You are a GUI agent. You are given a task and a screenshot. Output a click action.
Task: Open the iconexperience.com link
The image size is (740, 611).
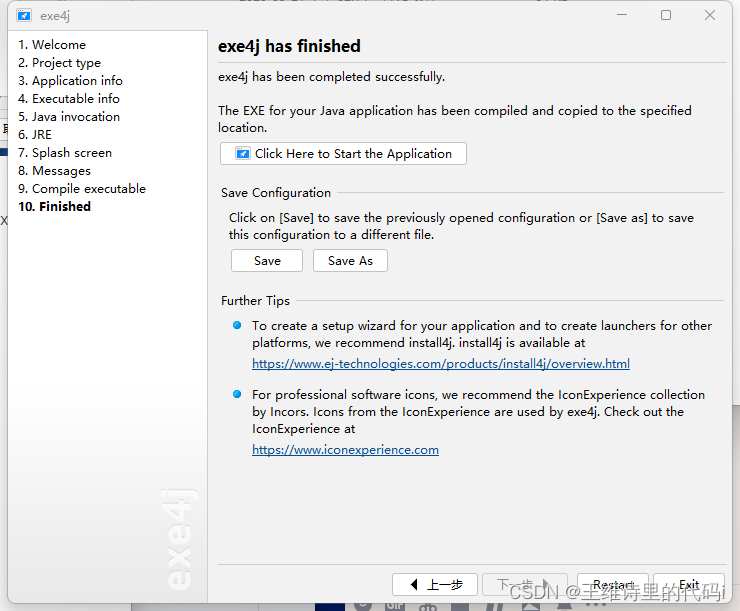pos(345,449)
